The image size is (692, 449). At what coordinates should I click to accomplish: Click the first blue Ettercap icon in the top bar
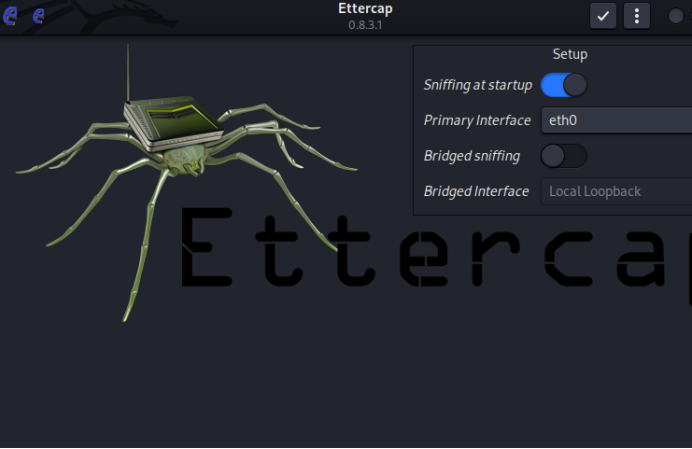[x=10, y=15]
